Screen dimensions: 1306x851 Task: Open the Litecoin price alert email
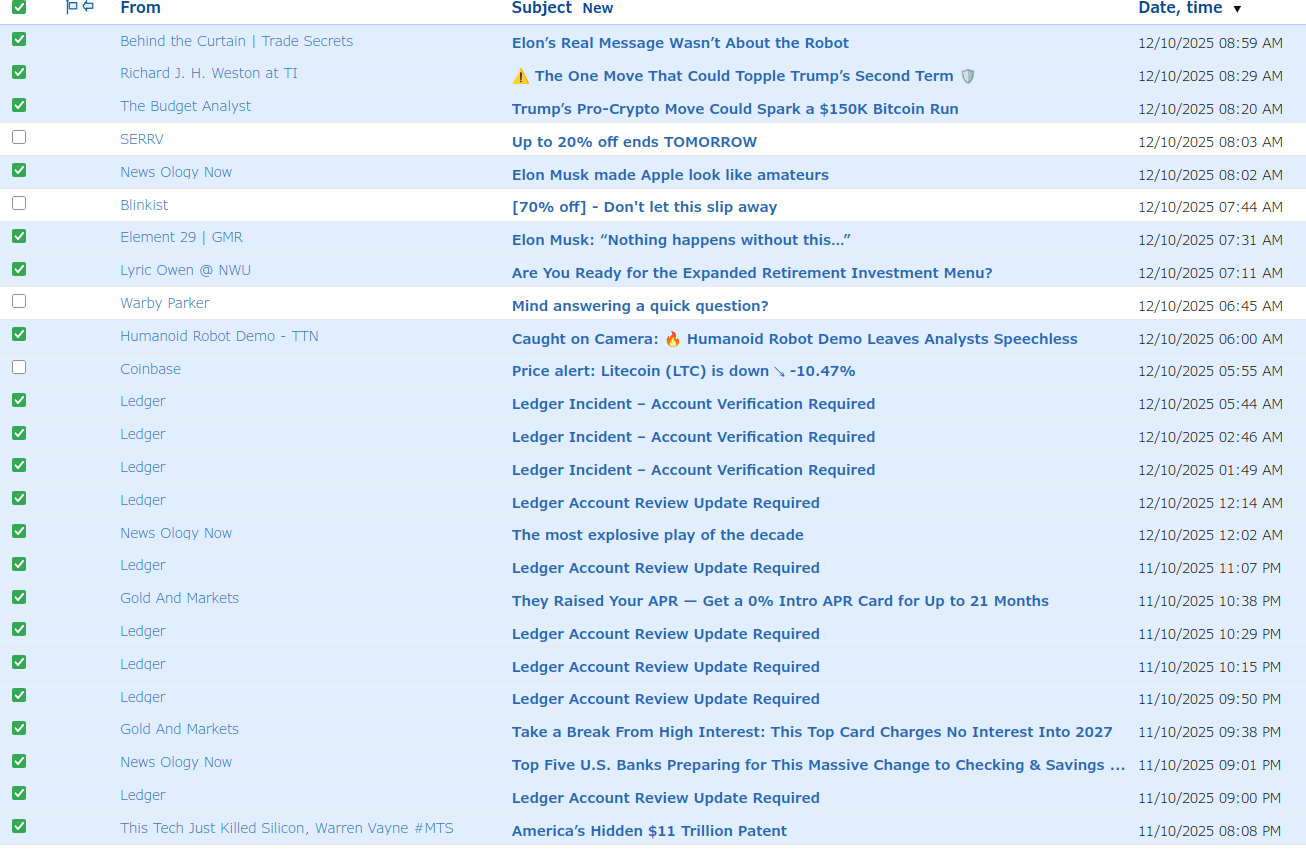click(683, 371)
